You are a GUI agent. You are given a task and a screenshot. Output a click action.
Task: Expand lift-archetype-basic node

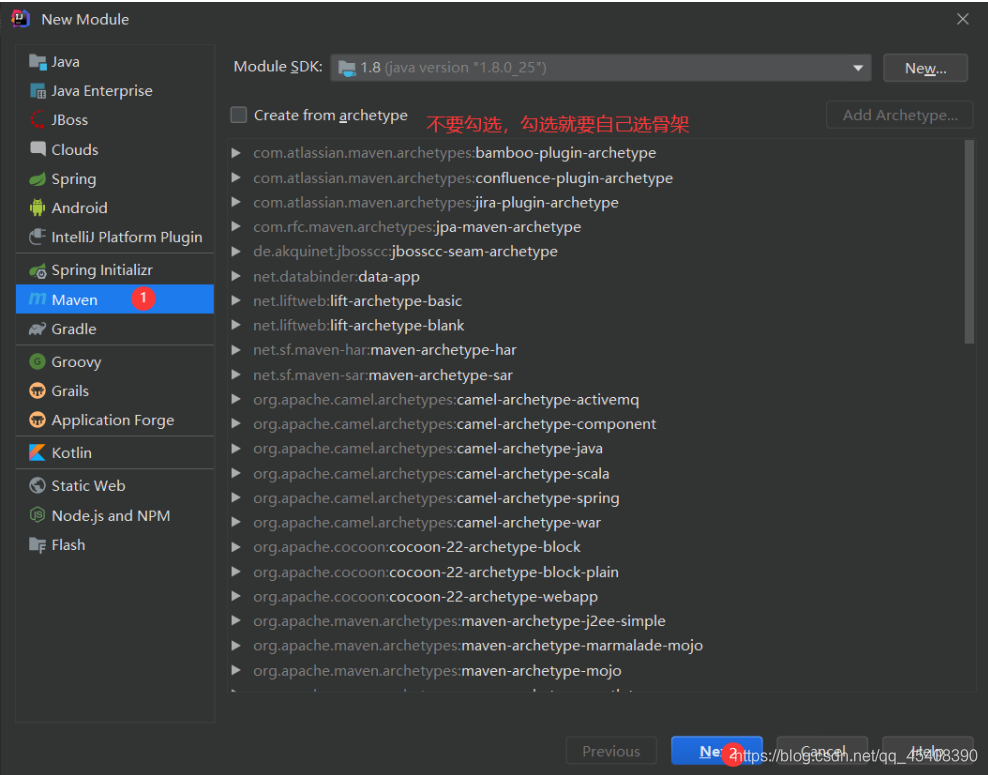tap(236, 301)
